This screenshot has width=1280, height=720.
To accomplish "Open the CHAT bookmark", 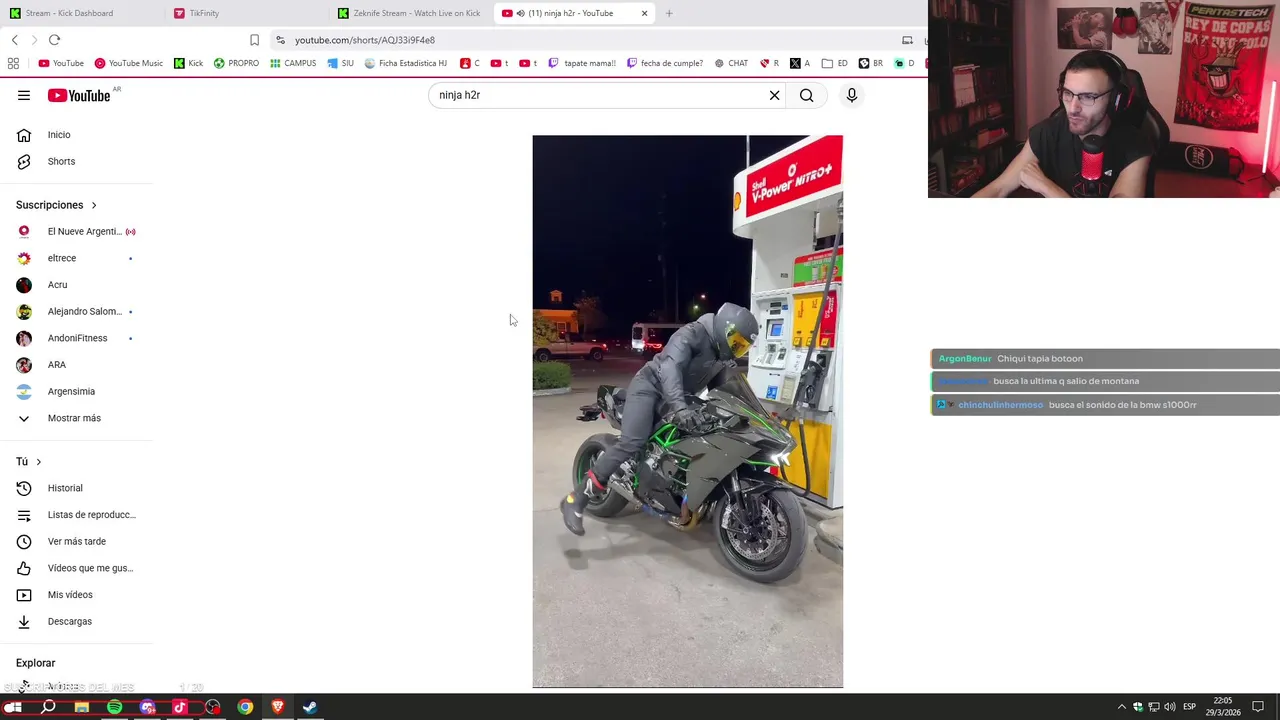I will pos(731,63).
